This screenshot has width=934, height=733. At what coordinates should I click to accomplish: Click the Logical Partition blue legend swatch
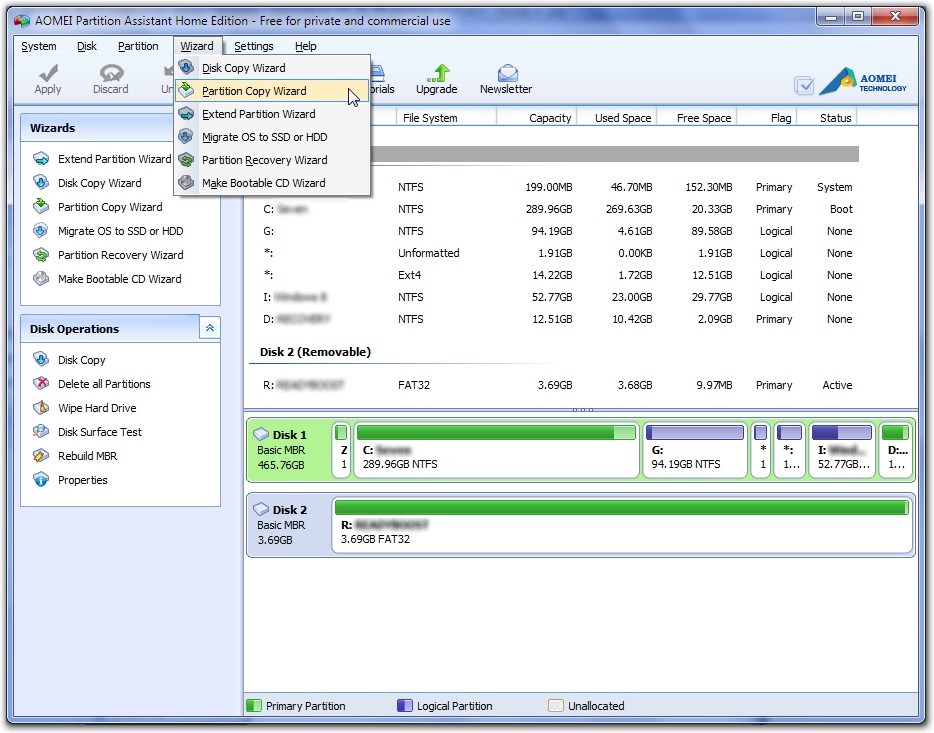[404, 706]
